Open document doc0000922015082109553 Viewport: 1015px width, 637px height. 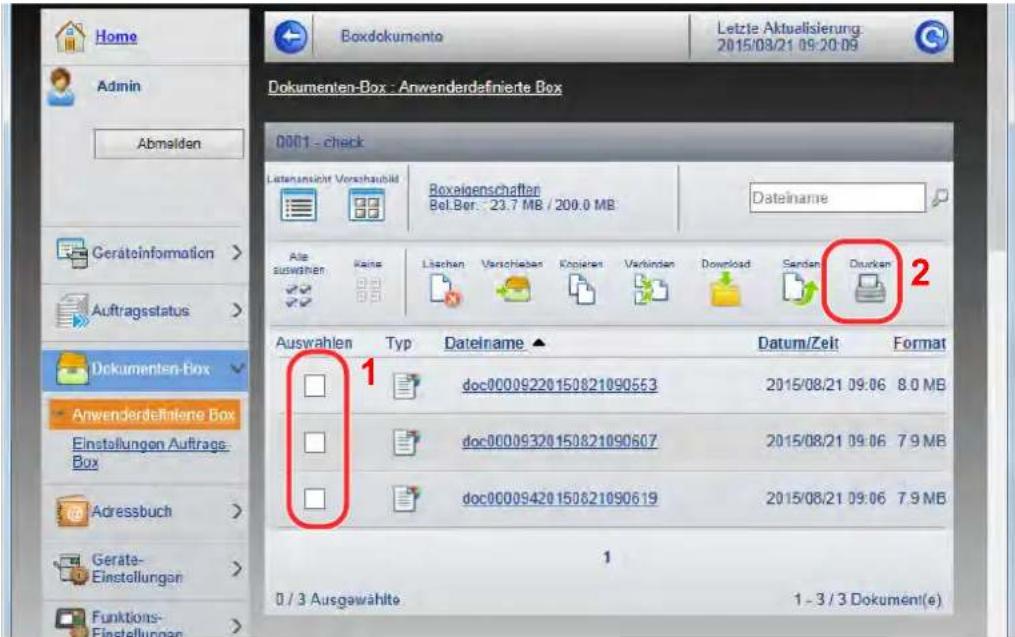click(x=559, y=385)
